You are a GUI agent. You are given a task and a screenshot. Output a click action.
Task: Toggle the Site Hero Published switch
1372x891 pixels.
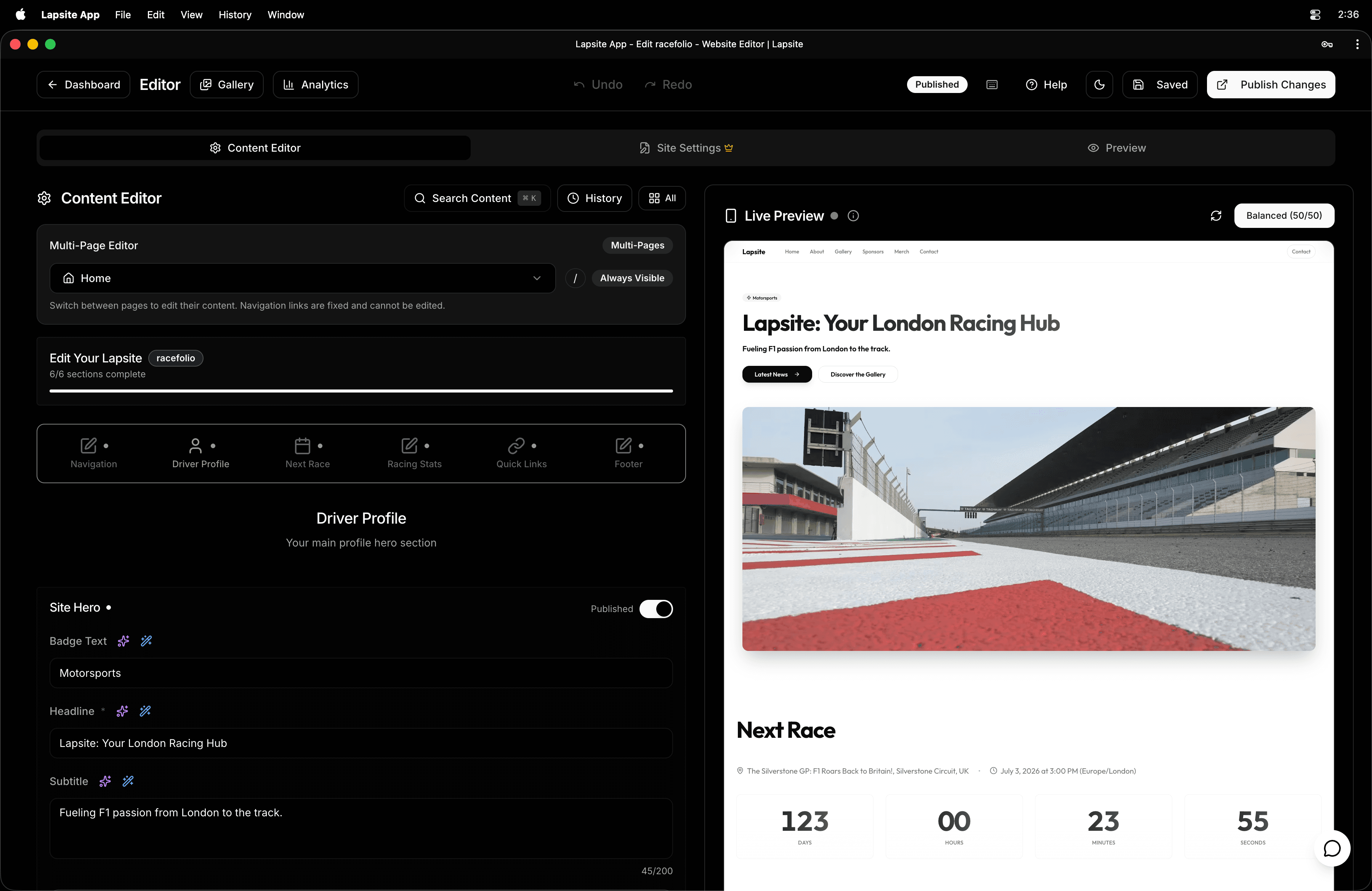point(656,609)
